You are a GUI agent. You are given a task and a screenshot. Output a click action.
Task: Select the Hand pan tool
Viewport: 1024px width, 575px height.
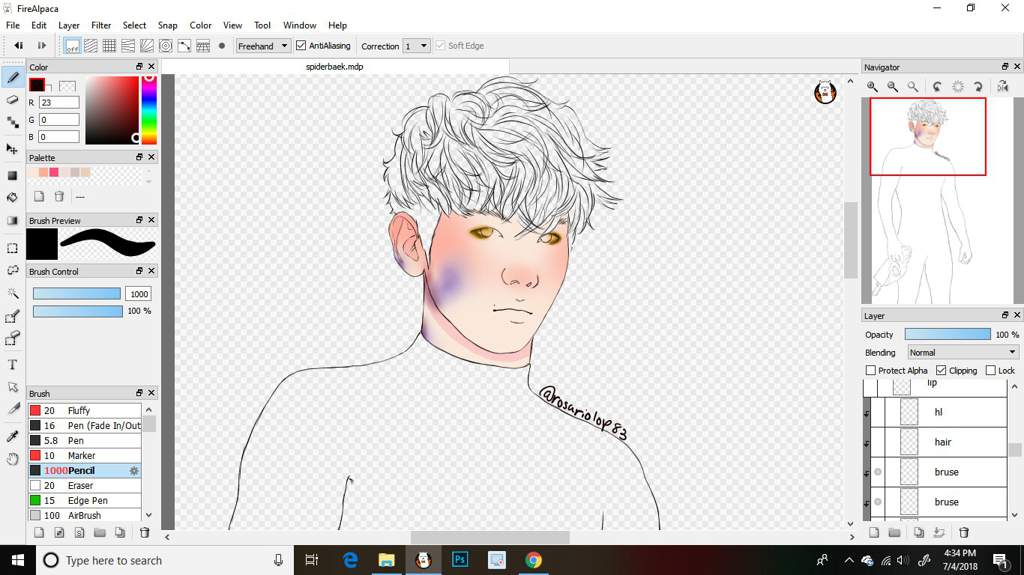[x=12, y=459]
